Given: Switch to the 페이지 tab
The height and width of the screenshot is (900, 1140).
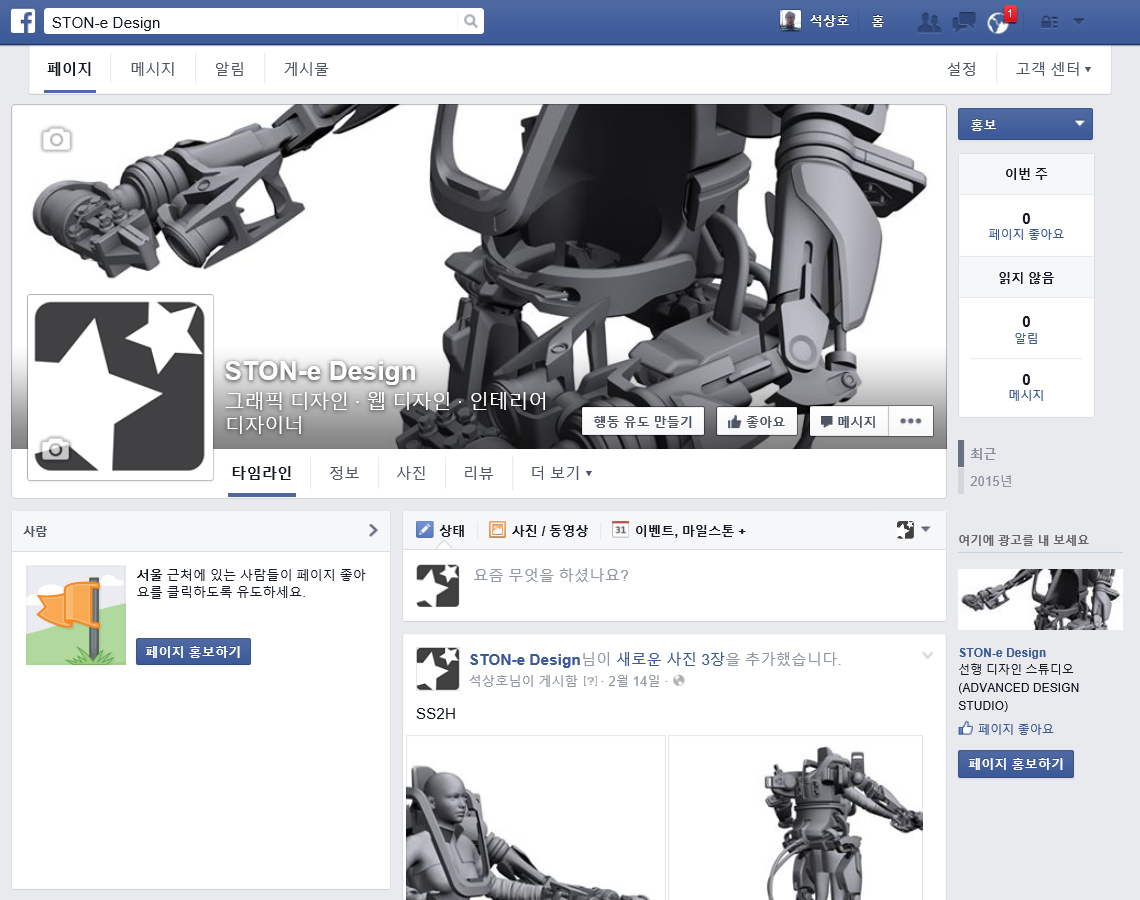Looking at the screenshot, I should pos(70,69).
